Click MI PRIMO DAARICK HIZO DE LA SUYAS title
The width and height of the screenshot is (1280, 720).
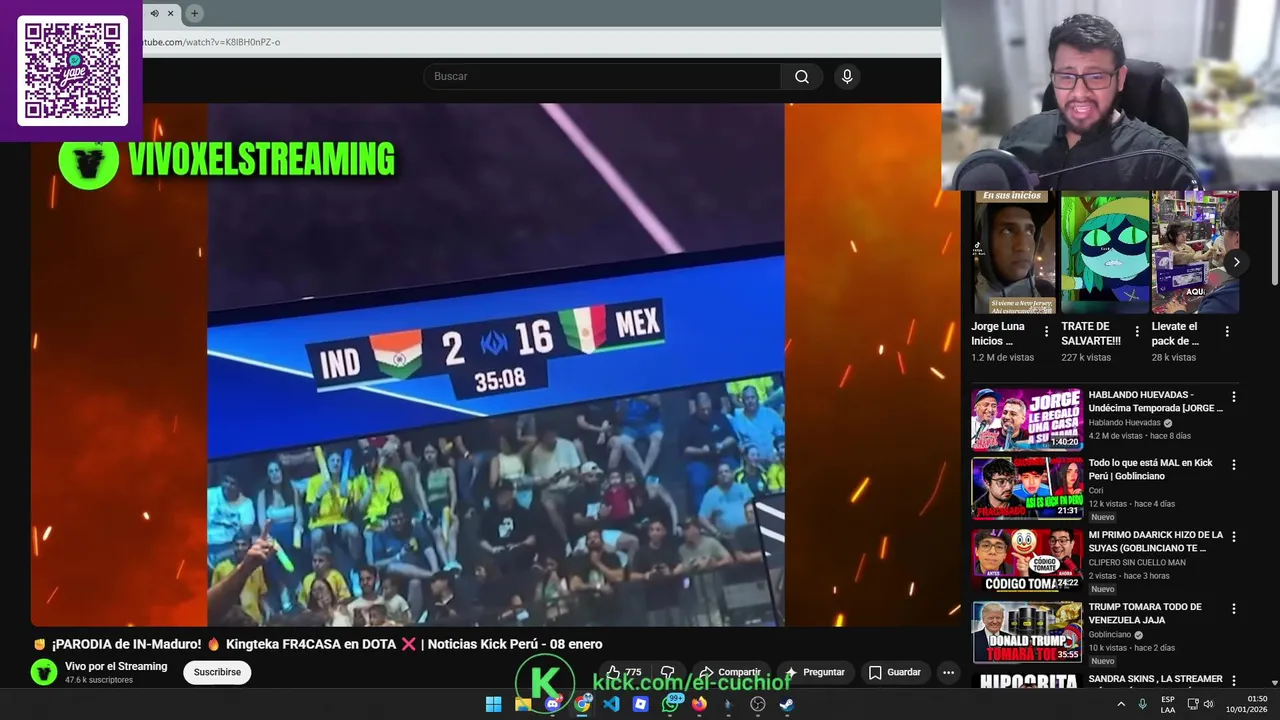coord(1156,541)
